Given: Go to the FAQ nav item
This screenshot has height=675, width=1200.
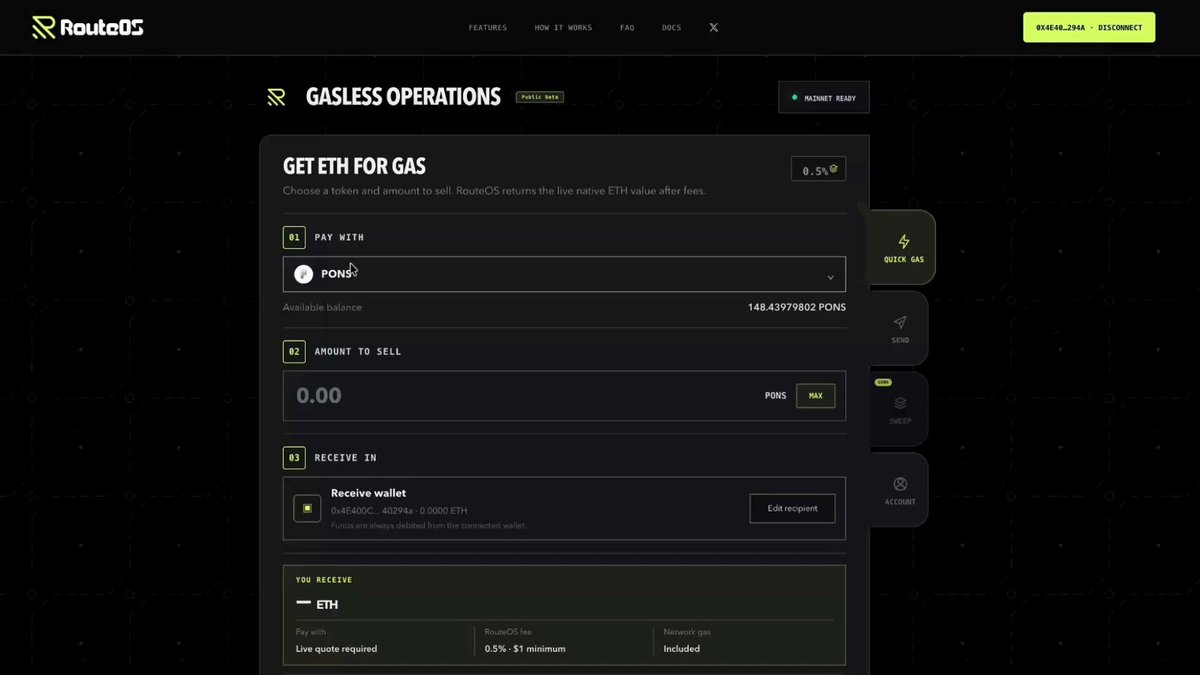Looking at the screenshot, I should [627, 28].
